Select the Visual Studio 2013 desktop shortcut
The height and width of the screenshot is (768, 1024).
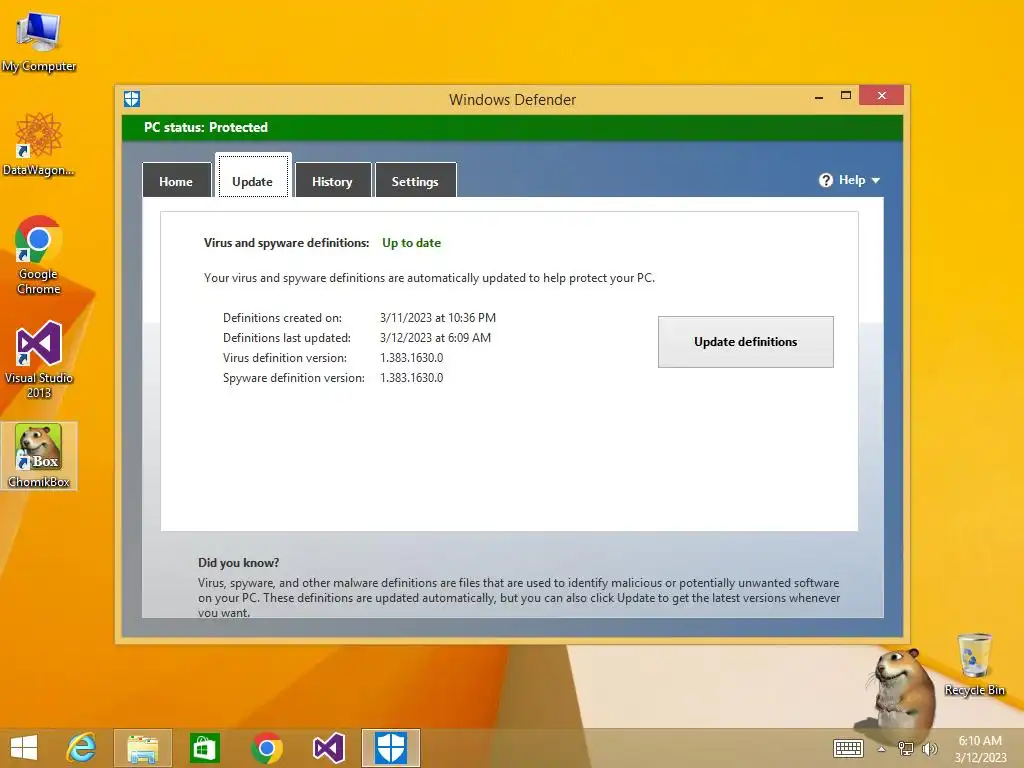point(39,359)
